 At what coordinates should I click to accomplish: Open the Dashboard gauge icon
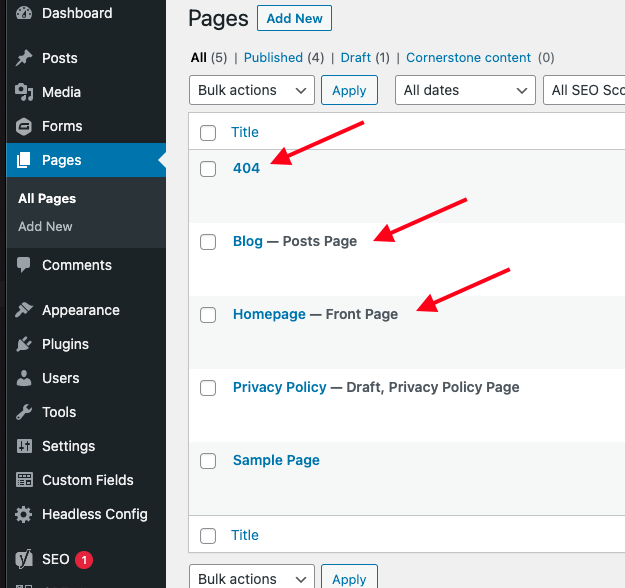coord(24,13)
